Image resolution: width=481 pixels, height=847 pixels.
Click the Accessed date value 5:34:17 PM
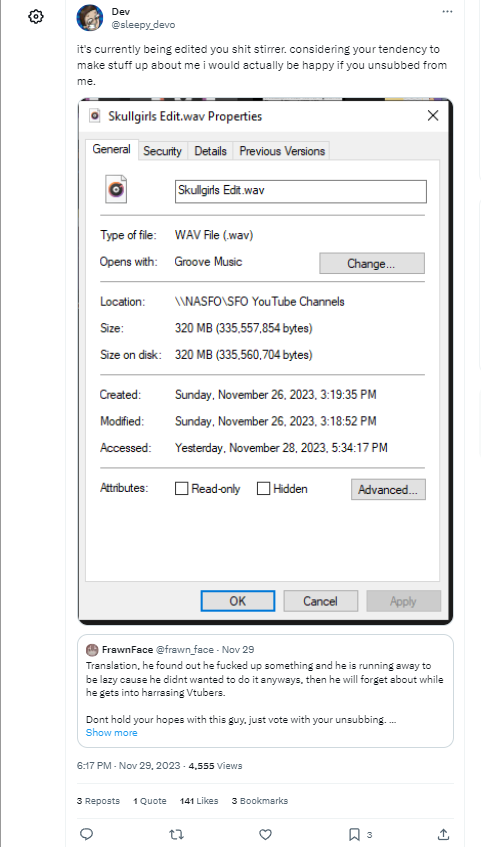click(x=281, y=448)
